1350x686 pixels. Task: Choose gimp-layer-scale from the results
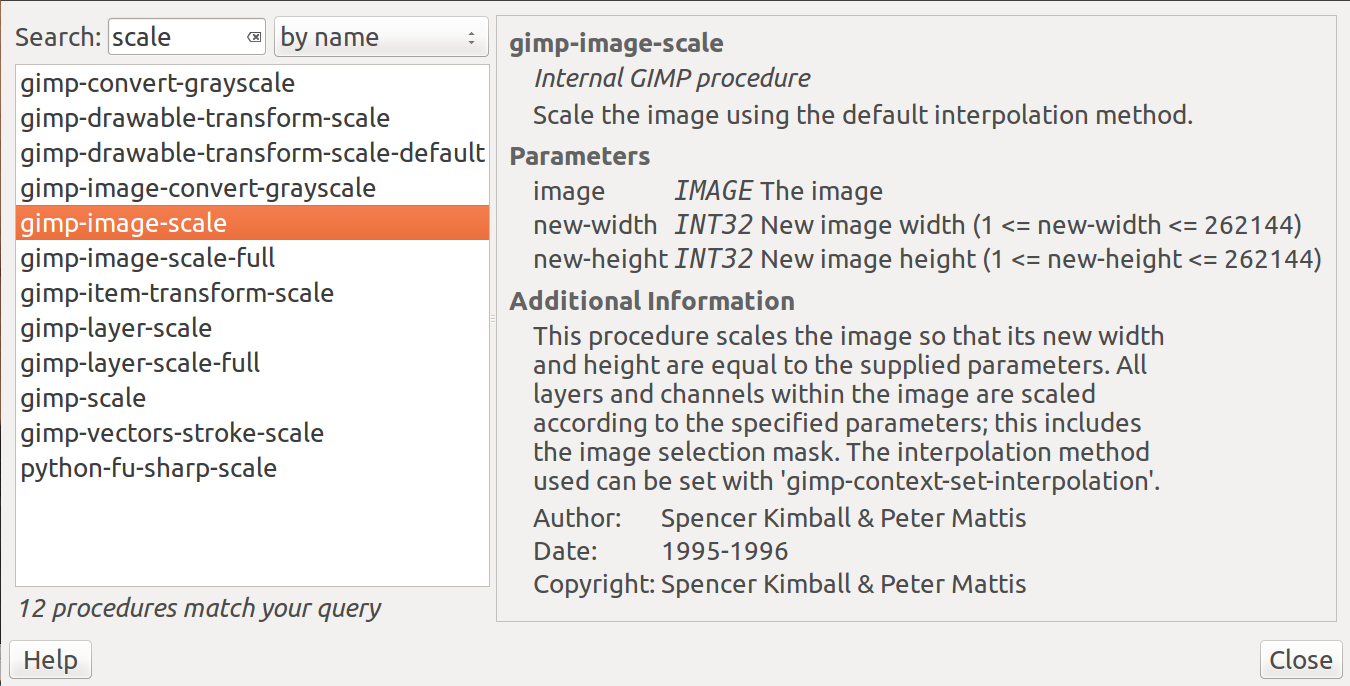[x=252, y=328]
